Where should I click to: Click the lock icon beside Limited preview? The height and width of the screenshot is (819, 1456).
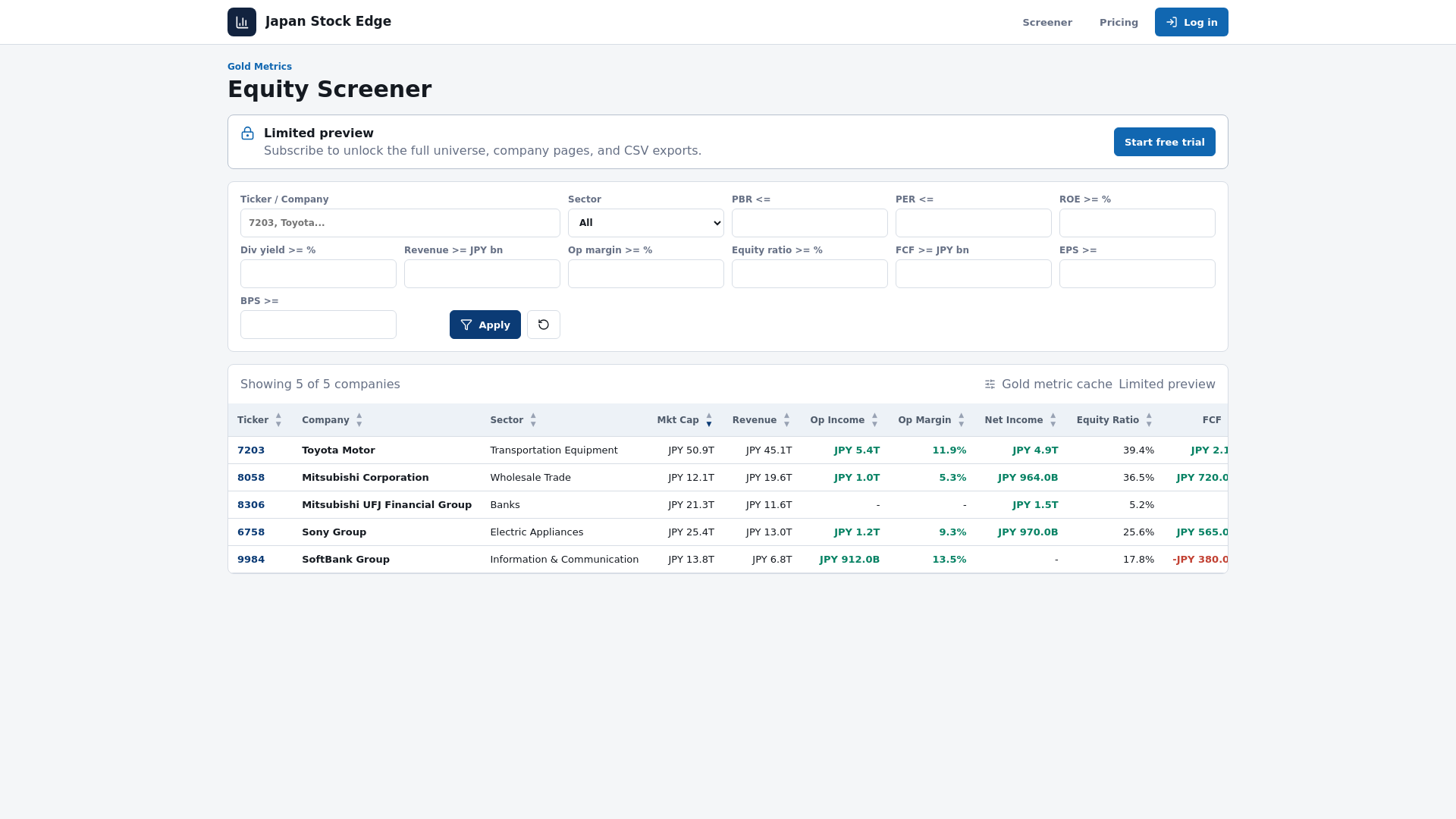[248, 133]
